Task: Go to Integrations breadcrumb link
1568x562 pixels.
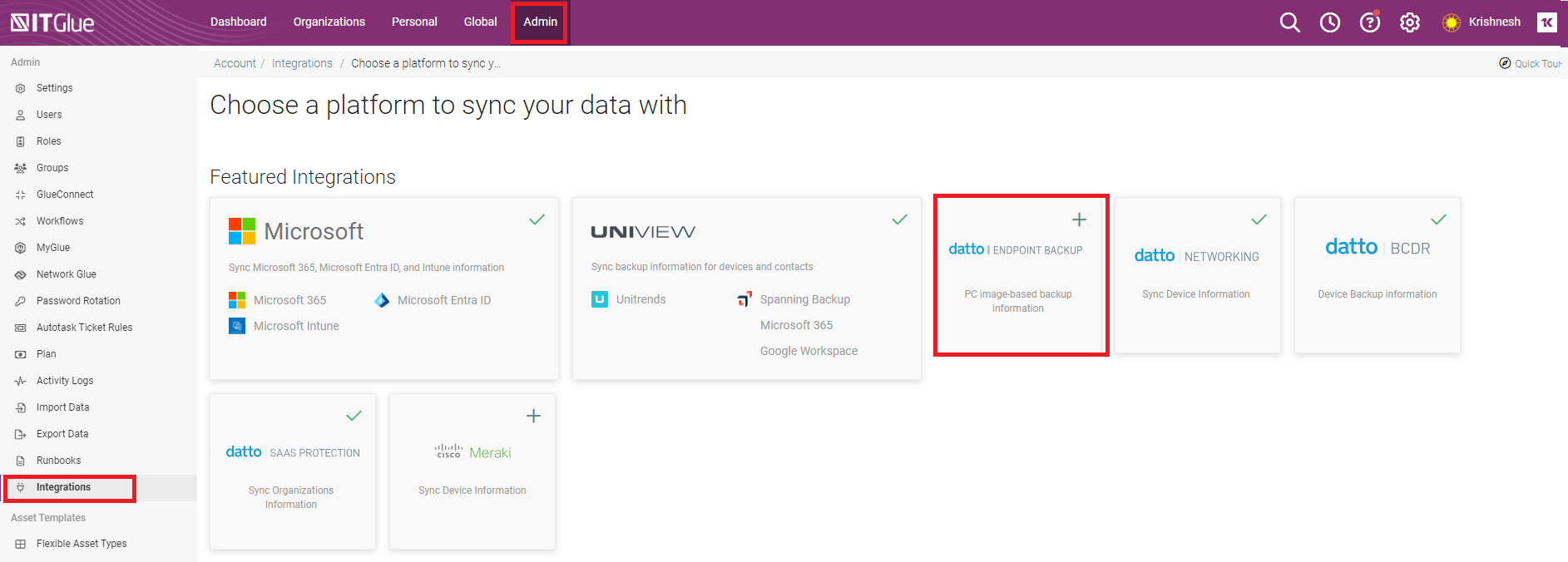Action: pos(302,63)
